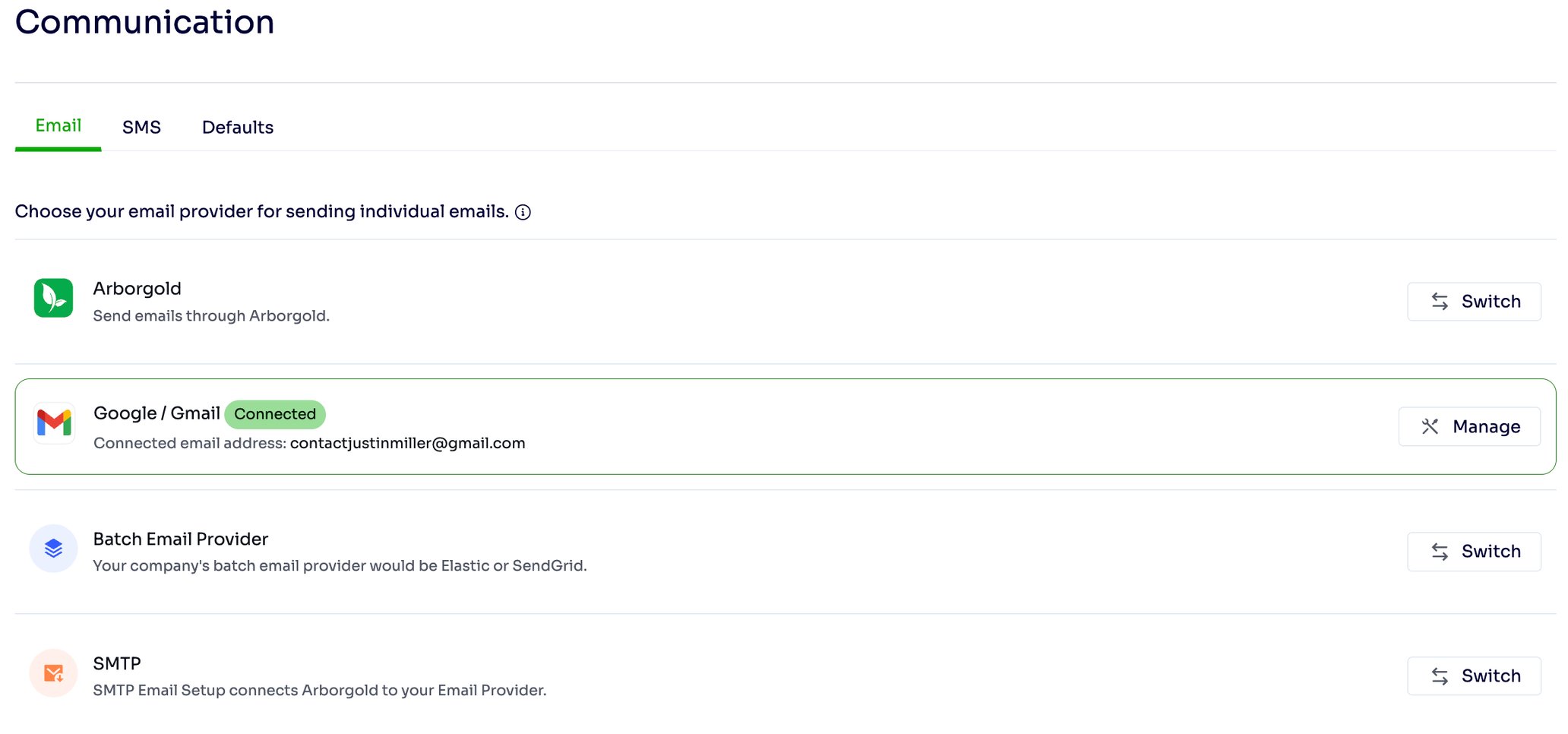Image resolution: width=1568 pixels, height=734 pixels.
Task: Click the Connected status badge on Gmail
Action: (275, 414)
